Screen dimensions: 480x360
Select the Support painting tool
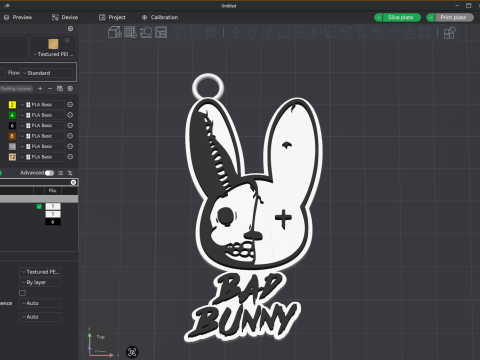tap(330, 33)
